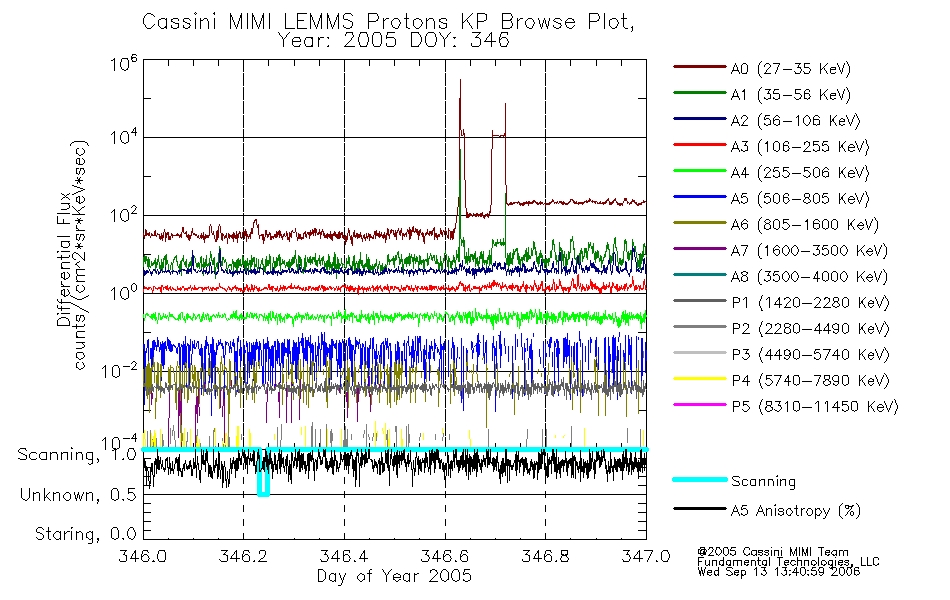950x600 pixels.
Task: Click the Unknown, 0.5 axis label
Action: 78,495
